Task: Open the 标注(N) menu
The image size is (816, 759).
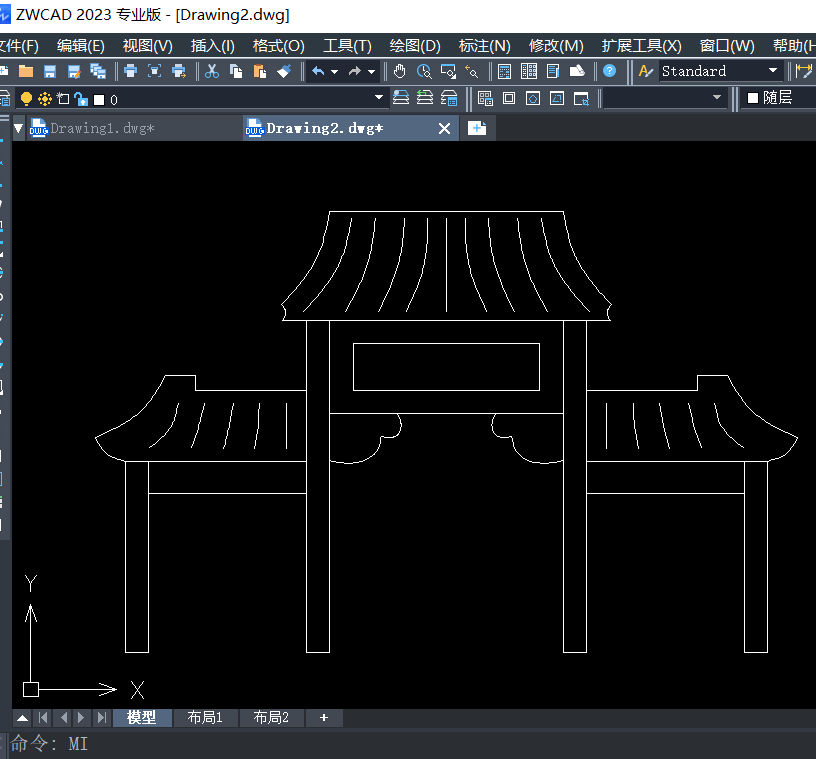Action: (x=484, y=46)
